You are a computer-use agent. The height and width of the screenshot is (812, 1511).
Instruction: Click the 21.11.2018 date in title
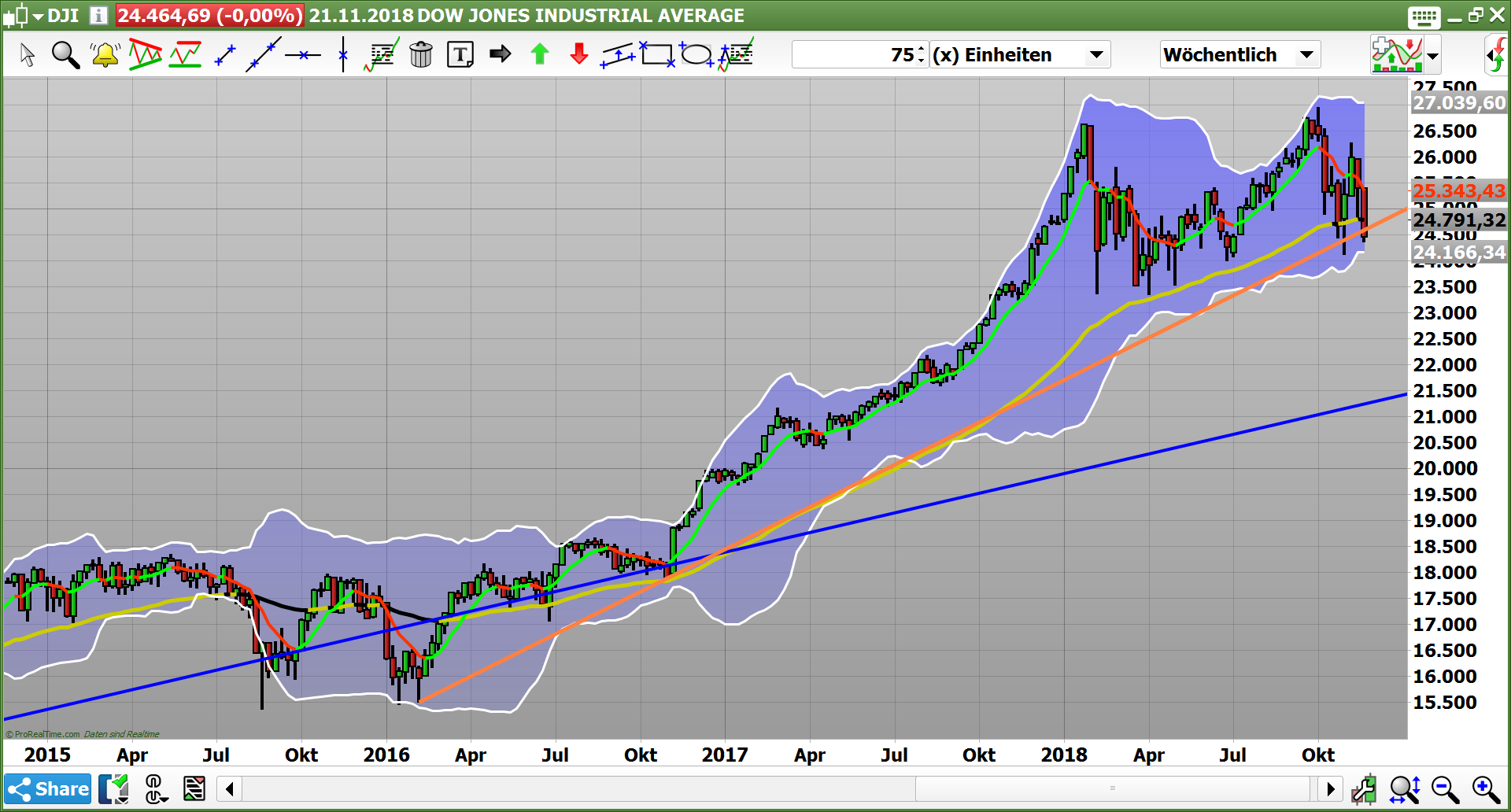point(361,16)
